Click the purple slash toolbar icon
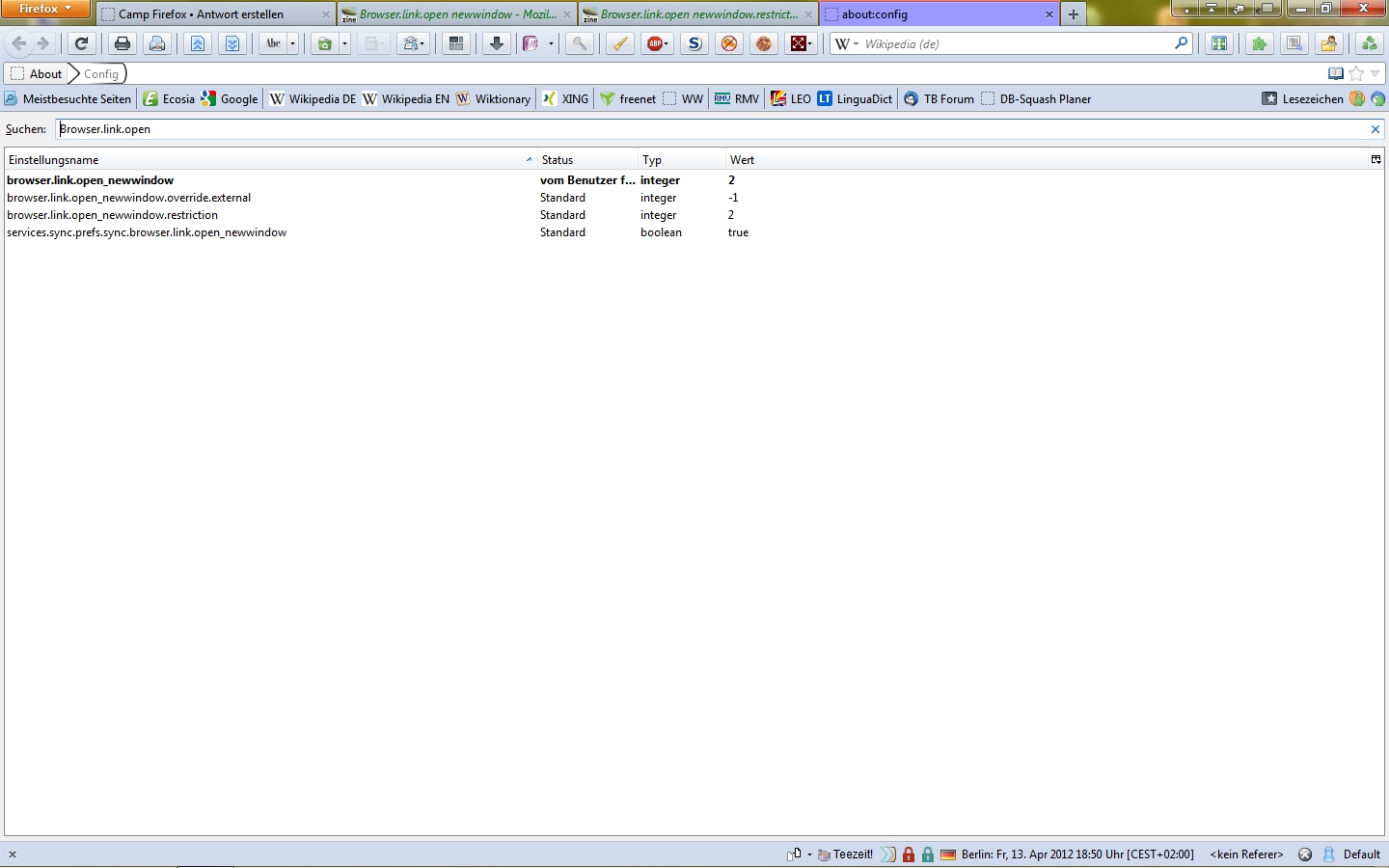Screen dimensions: 1389x868 pyautogui.click(x=531, y=43)
